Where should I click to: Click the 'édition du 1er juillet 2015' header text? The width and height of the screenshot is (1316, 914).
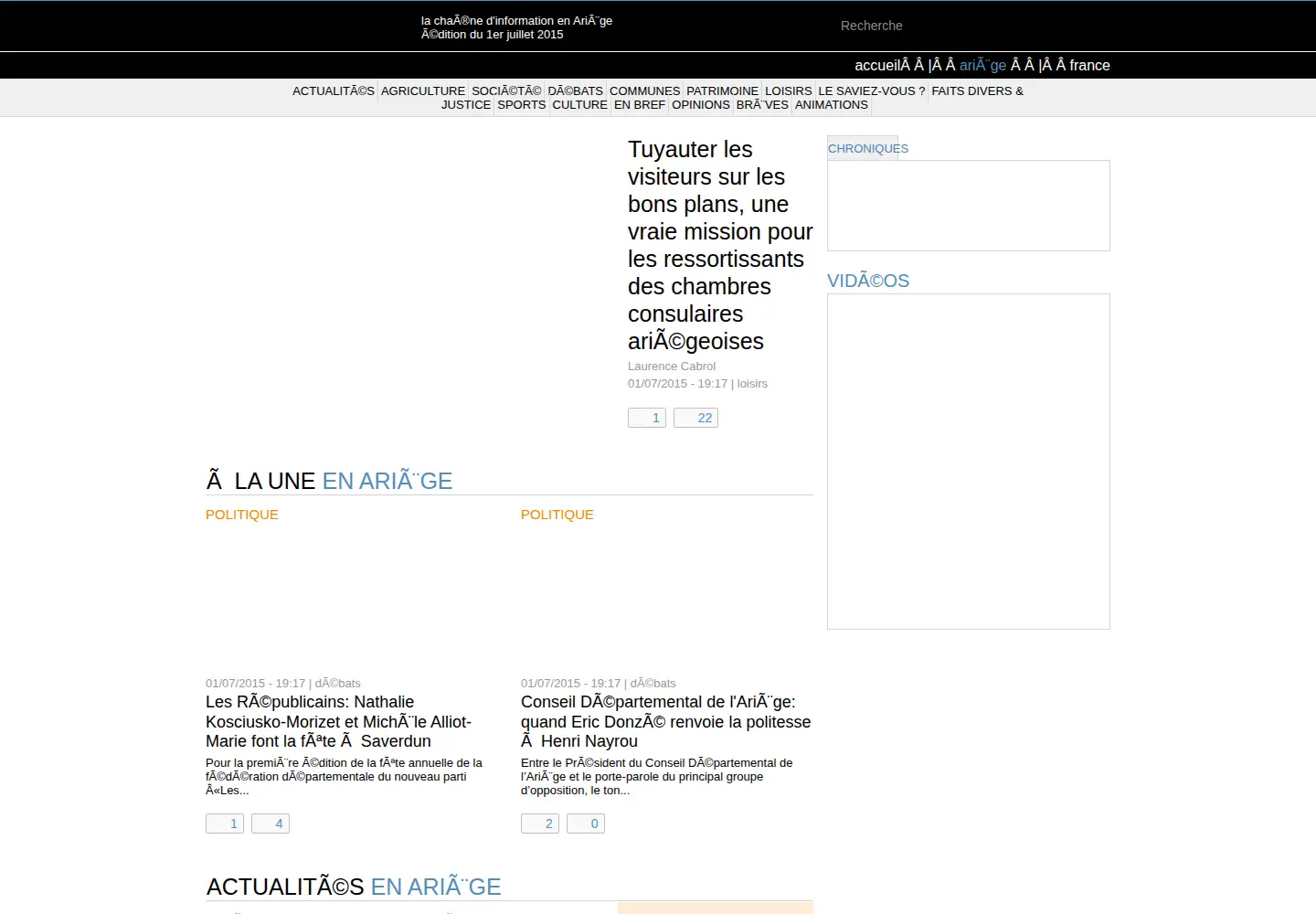point(493,35)
